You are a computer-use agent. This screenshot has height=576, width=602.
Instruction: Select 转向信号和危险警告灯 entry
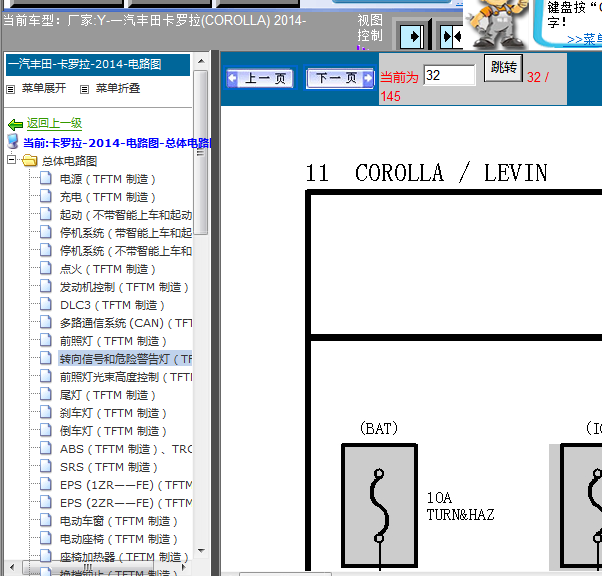(x=126, y=359)
